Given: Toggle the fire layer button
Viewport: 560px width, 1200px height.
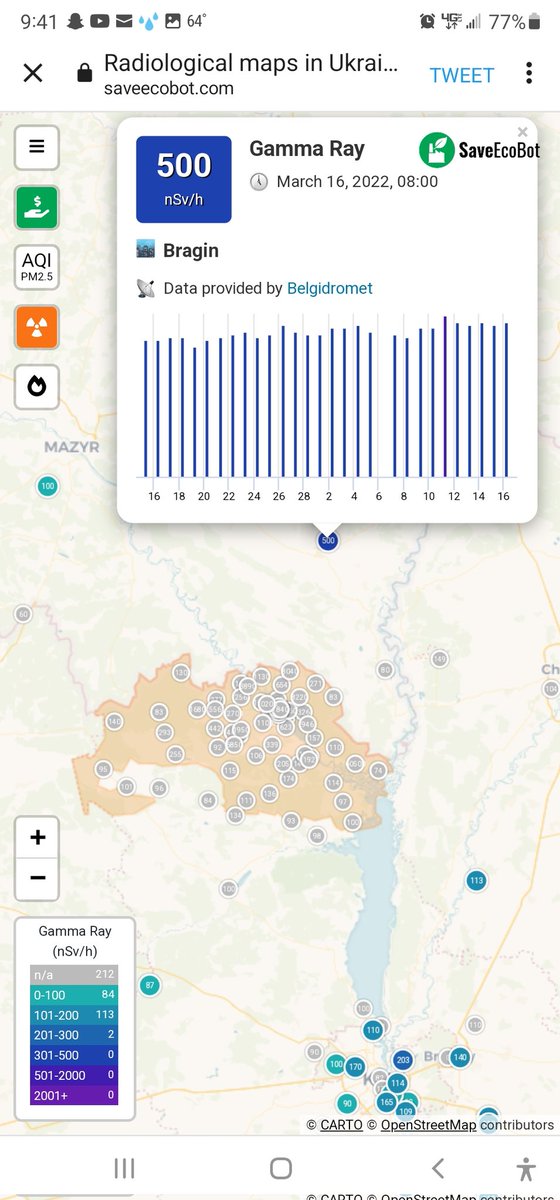Looking at the screenshot, I should [x=37, y=387].
